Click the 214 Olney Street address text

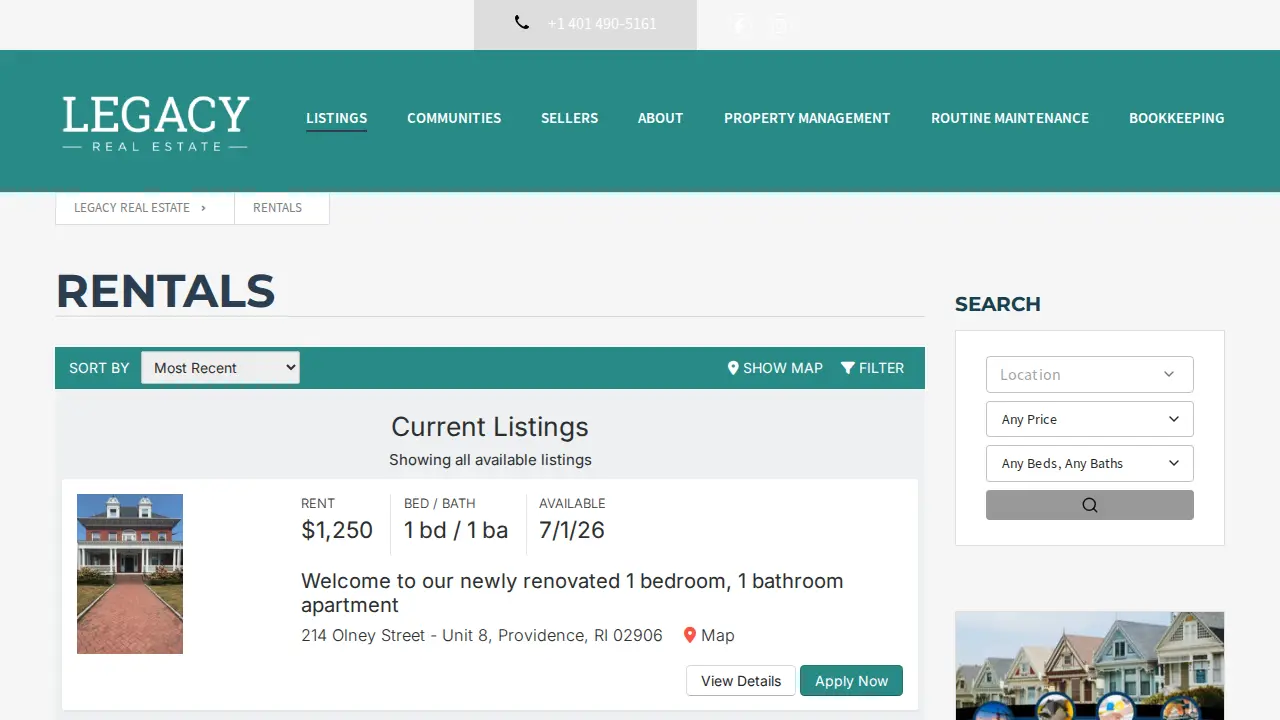pyautogui.click(x=482, y=635)
